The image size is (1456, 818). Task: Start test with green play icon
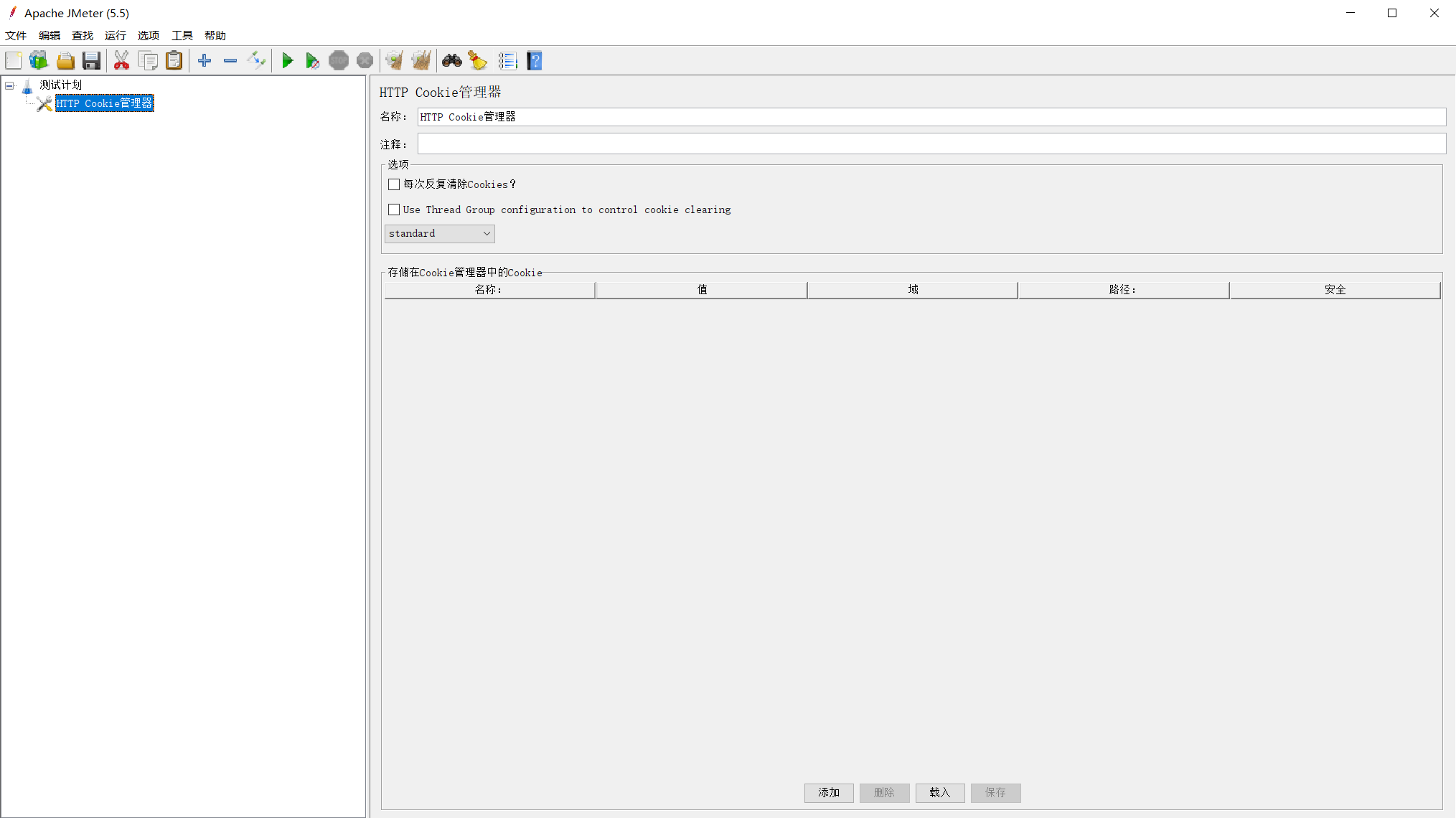point(287,61)
